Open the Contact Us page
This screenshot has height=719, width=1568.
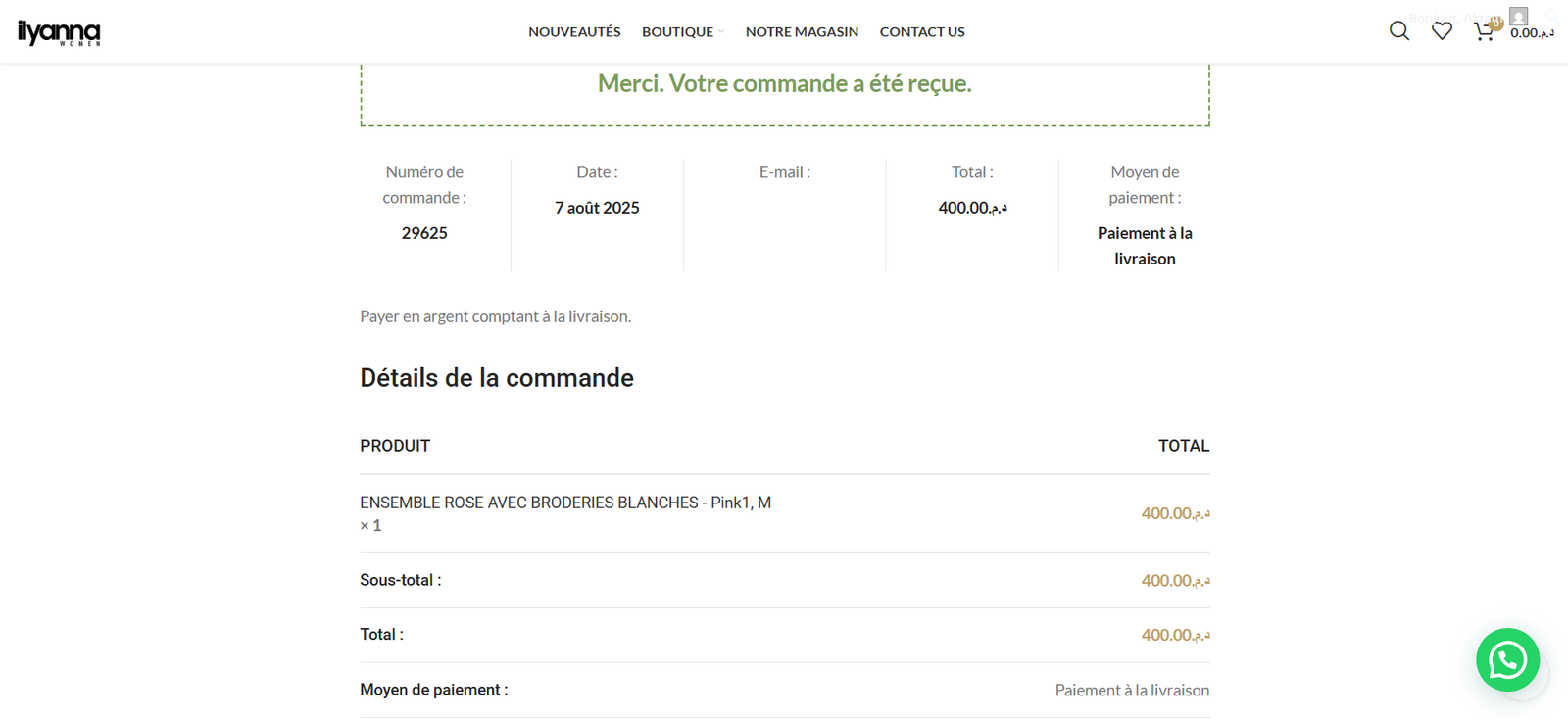(922, 32)
